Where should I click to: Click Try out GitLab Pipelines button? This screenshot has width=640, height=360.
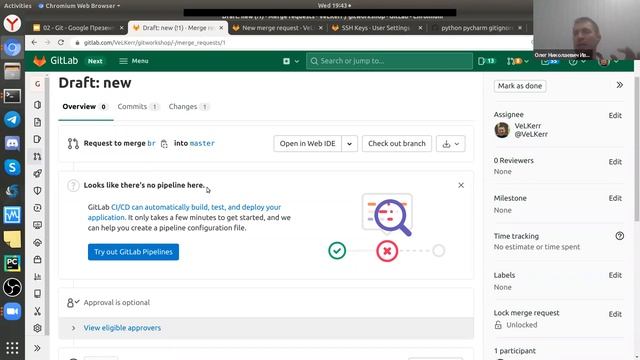click(x=133, y=252)
